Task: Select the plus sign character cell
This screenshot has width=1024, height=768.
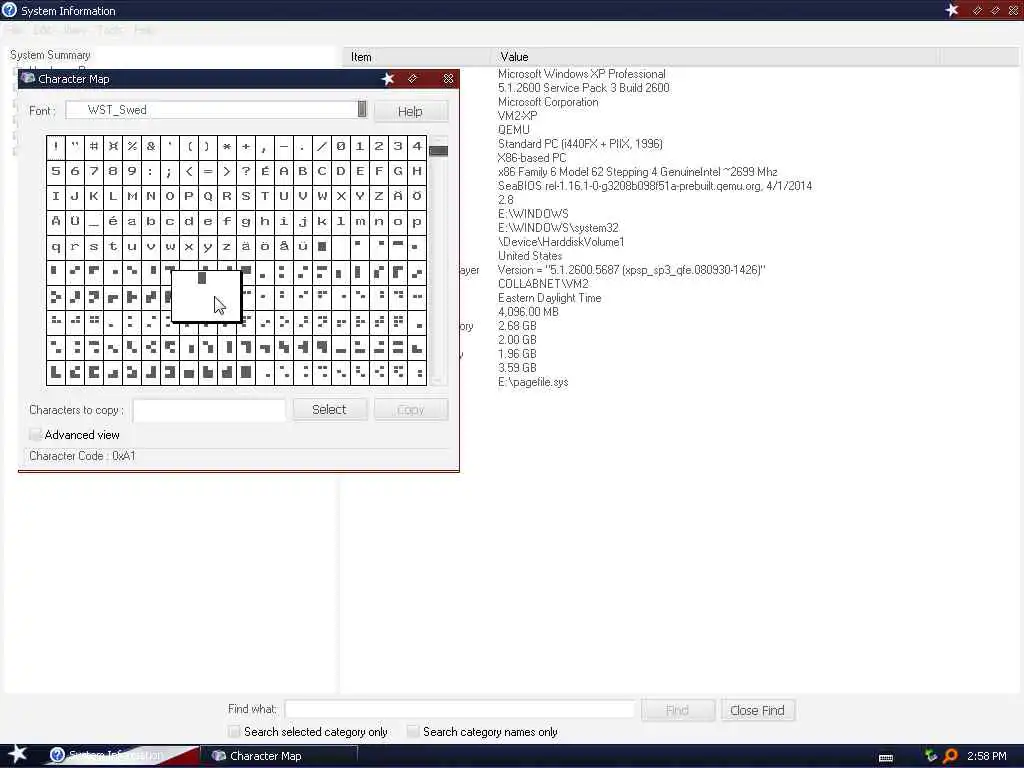Action: 246,146
